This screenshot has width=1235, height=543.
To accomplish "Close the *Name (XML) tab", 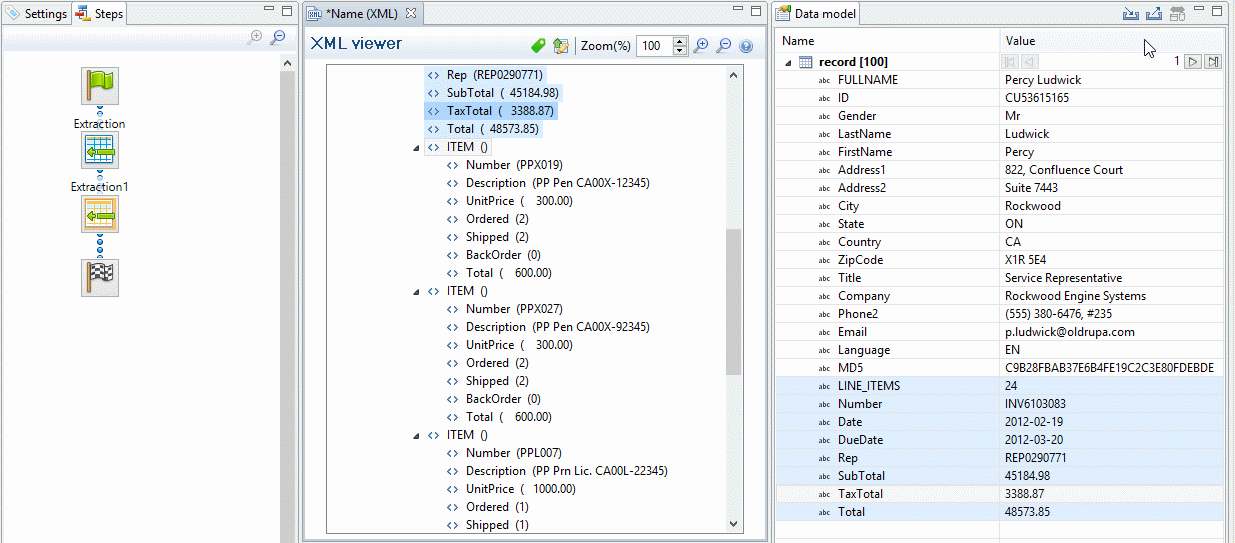I will [x=410, y=14].
